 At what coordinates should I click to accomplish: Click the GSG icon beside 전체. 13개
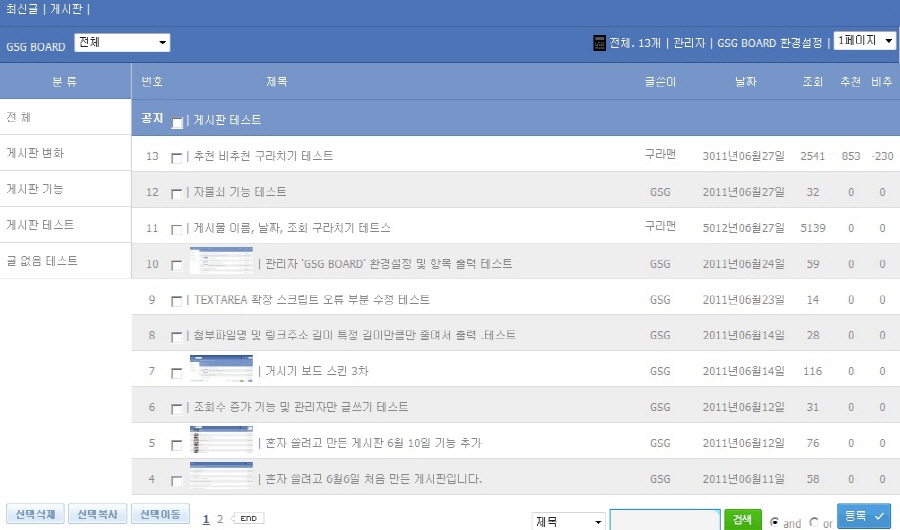coord(599,43)
